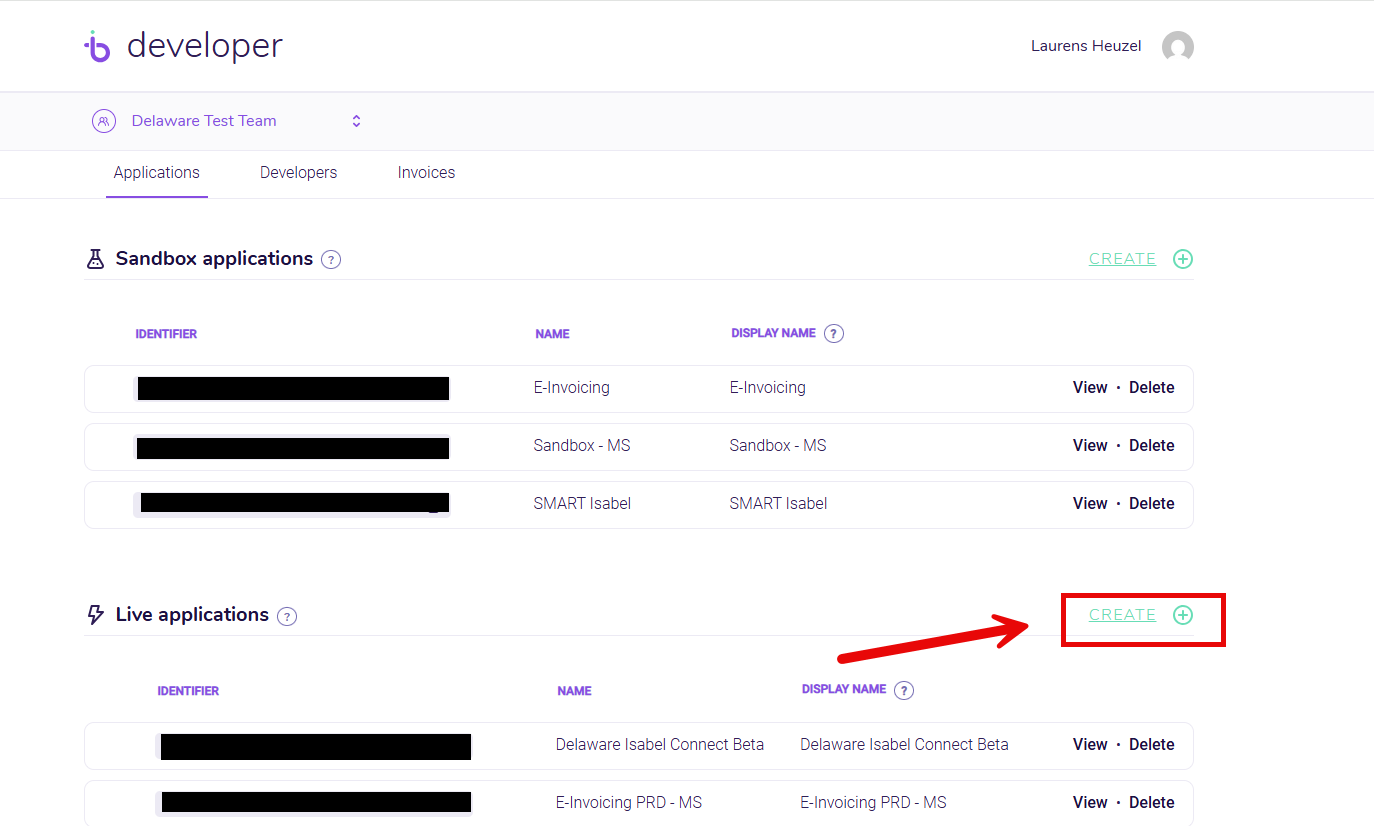Click the Sandbox applications CREATE link
Viewport: 1374px width, 826px height.
(x=1122, y=259)
